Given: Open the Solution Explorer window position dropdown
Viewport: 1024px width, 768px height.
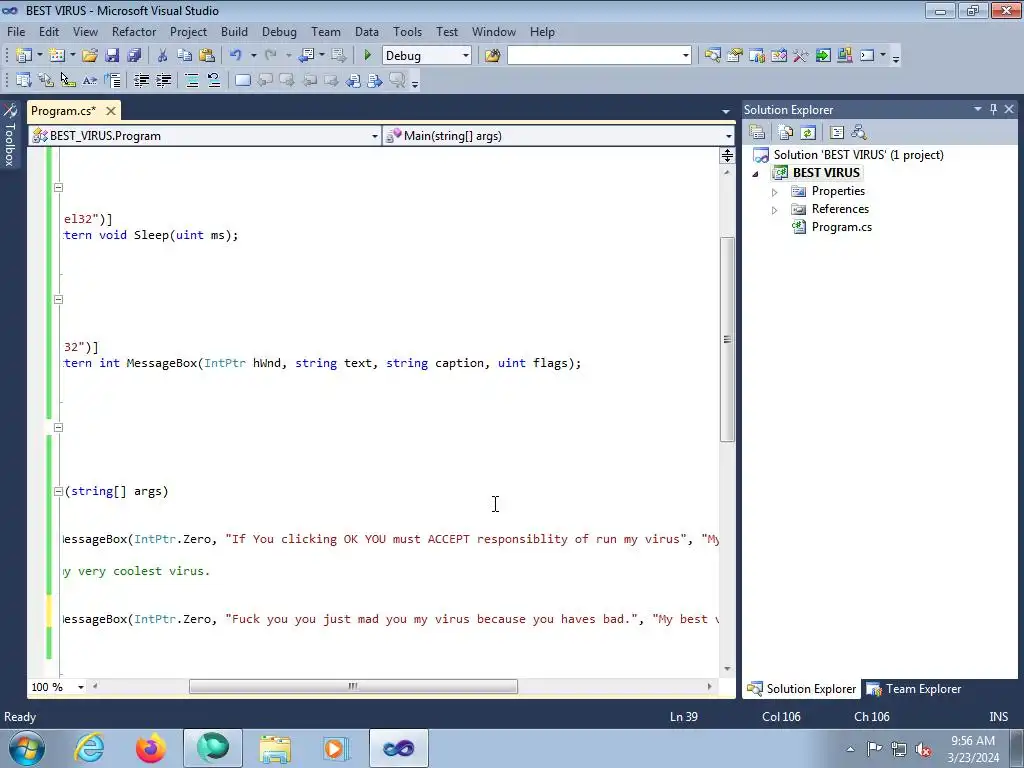Looking at the screenshot, I should [978, 109].
